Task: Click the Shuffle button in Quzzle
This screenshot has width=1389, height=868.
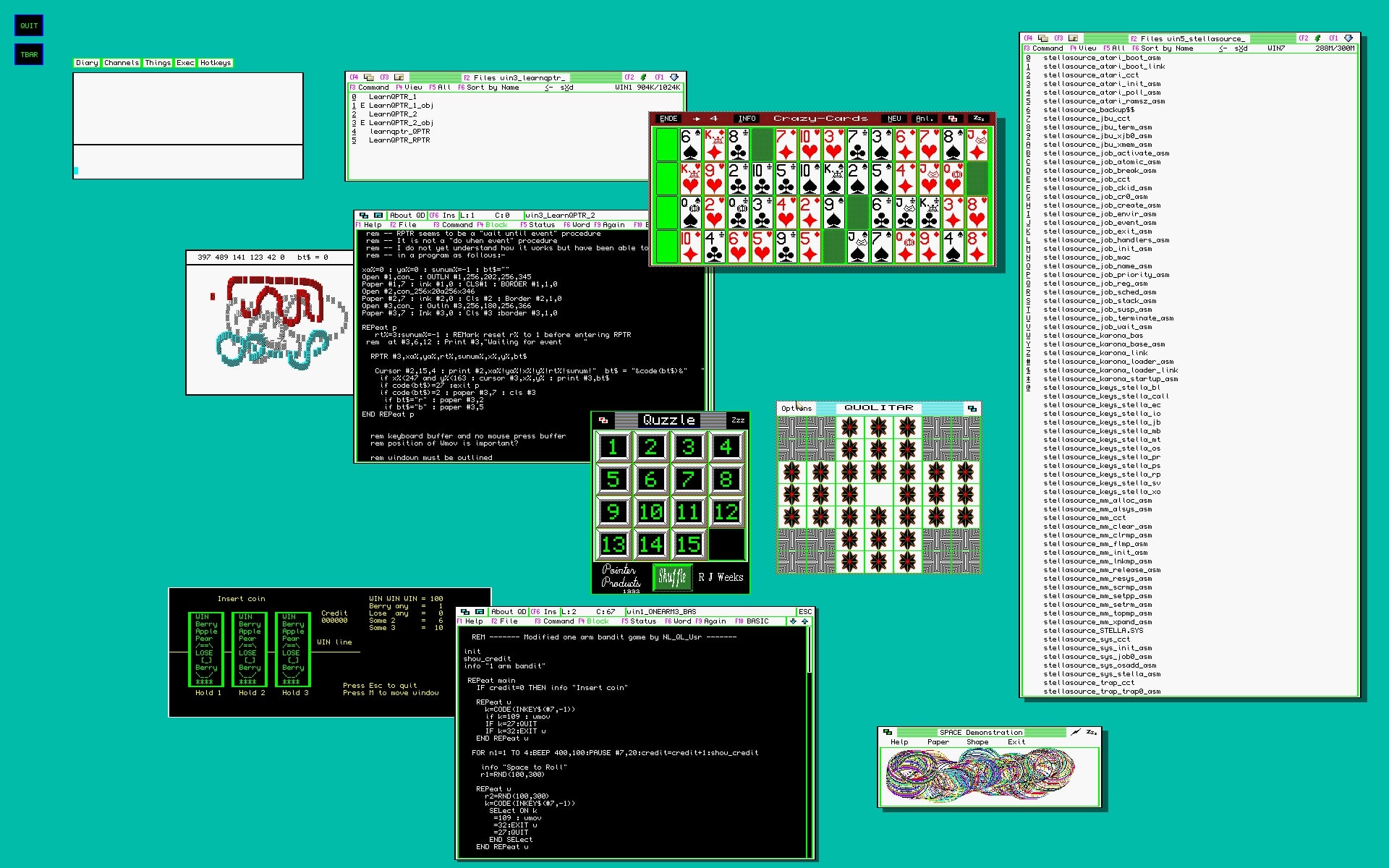Action: 671,576
